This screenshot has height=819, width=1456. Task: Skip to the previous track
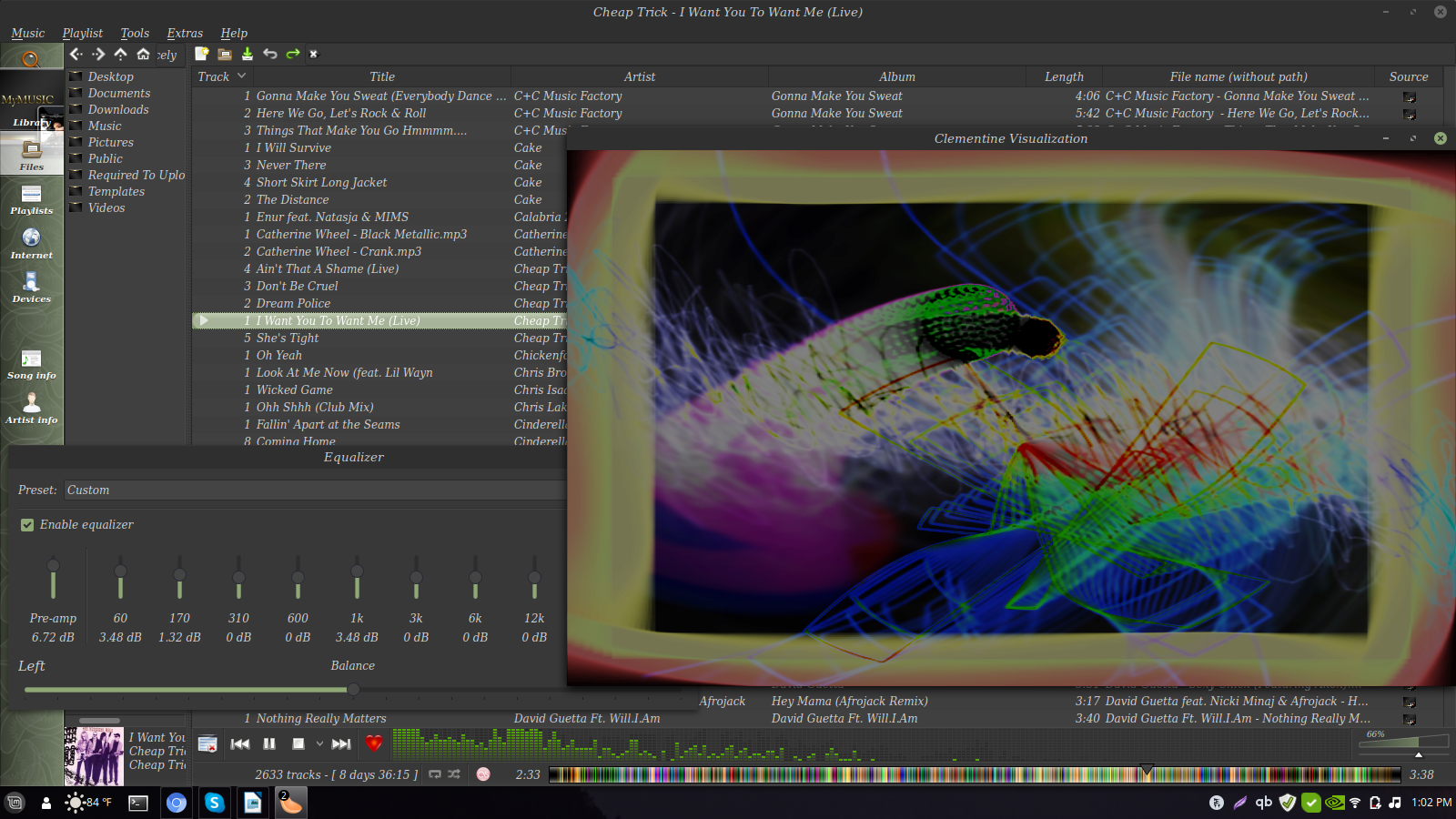click(240, 743)
